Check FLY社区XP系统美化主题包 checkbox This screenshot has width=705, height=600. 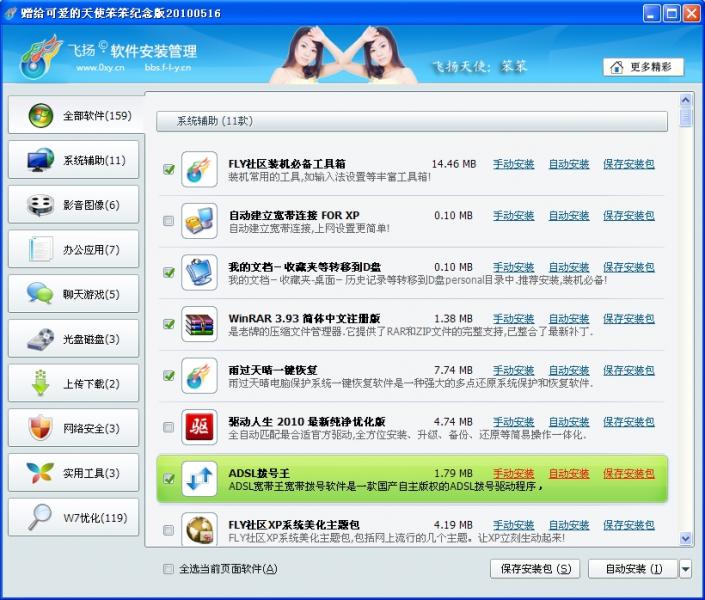[x=169, y=530]
